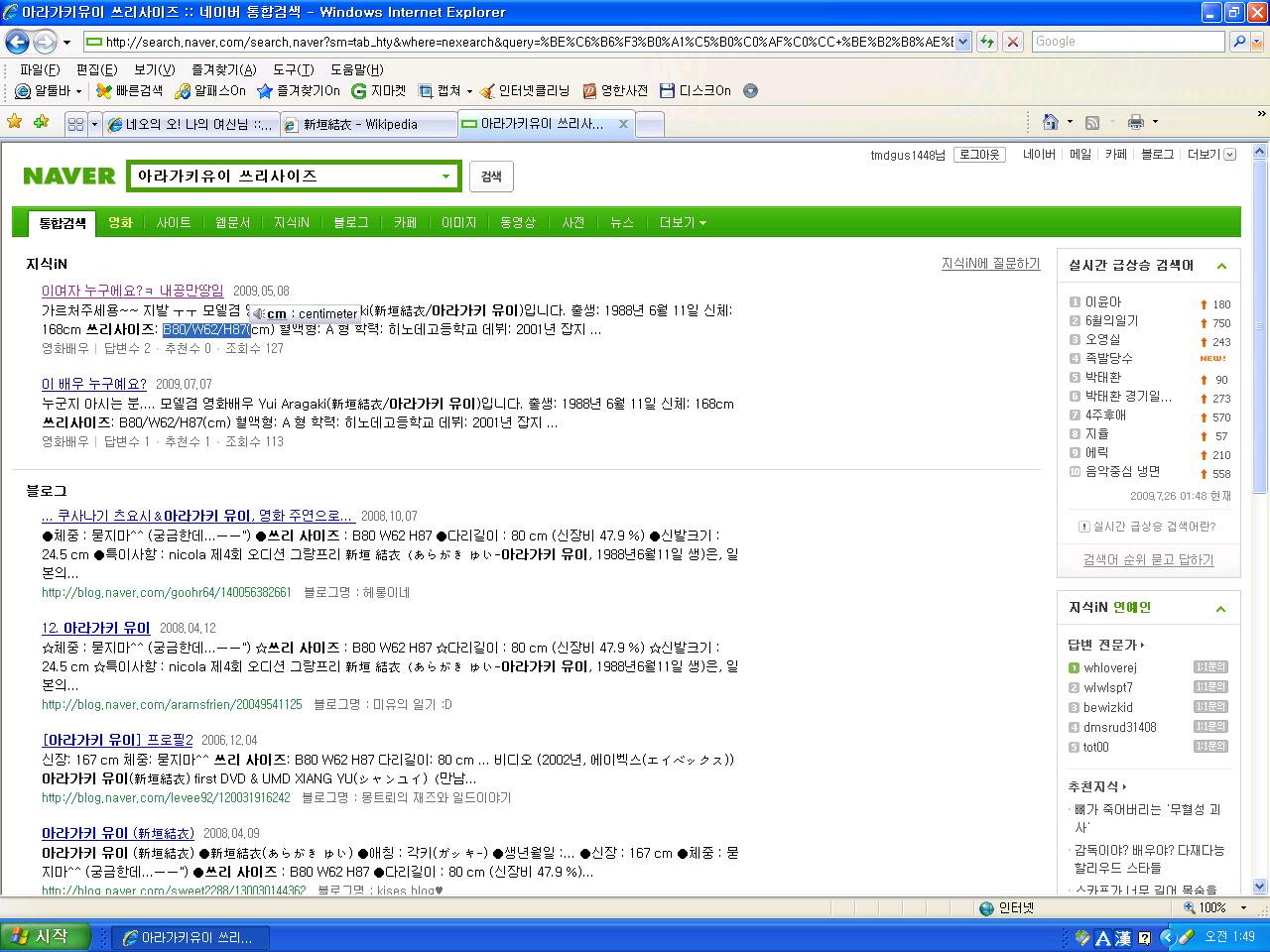The height and width of the screenshot is (952, 1270).
Task: Click the IME A language tray icon
Action: click(1103, 937)
